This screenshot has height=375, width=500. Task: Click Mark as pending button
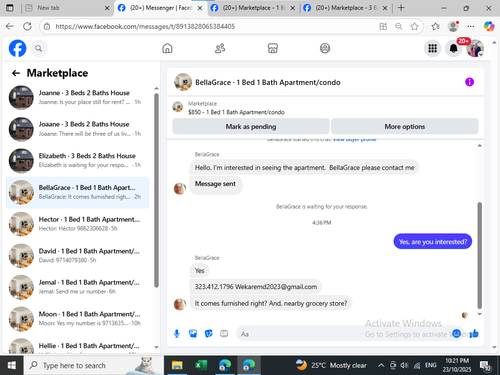(x=251, y=126)
